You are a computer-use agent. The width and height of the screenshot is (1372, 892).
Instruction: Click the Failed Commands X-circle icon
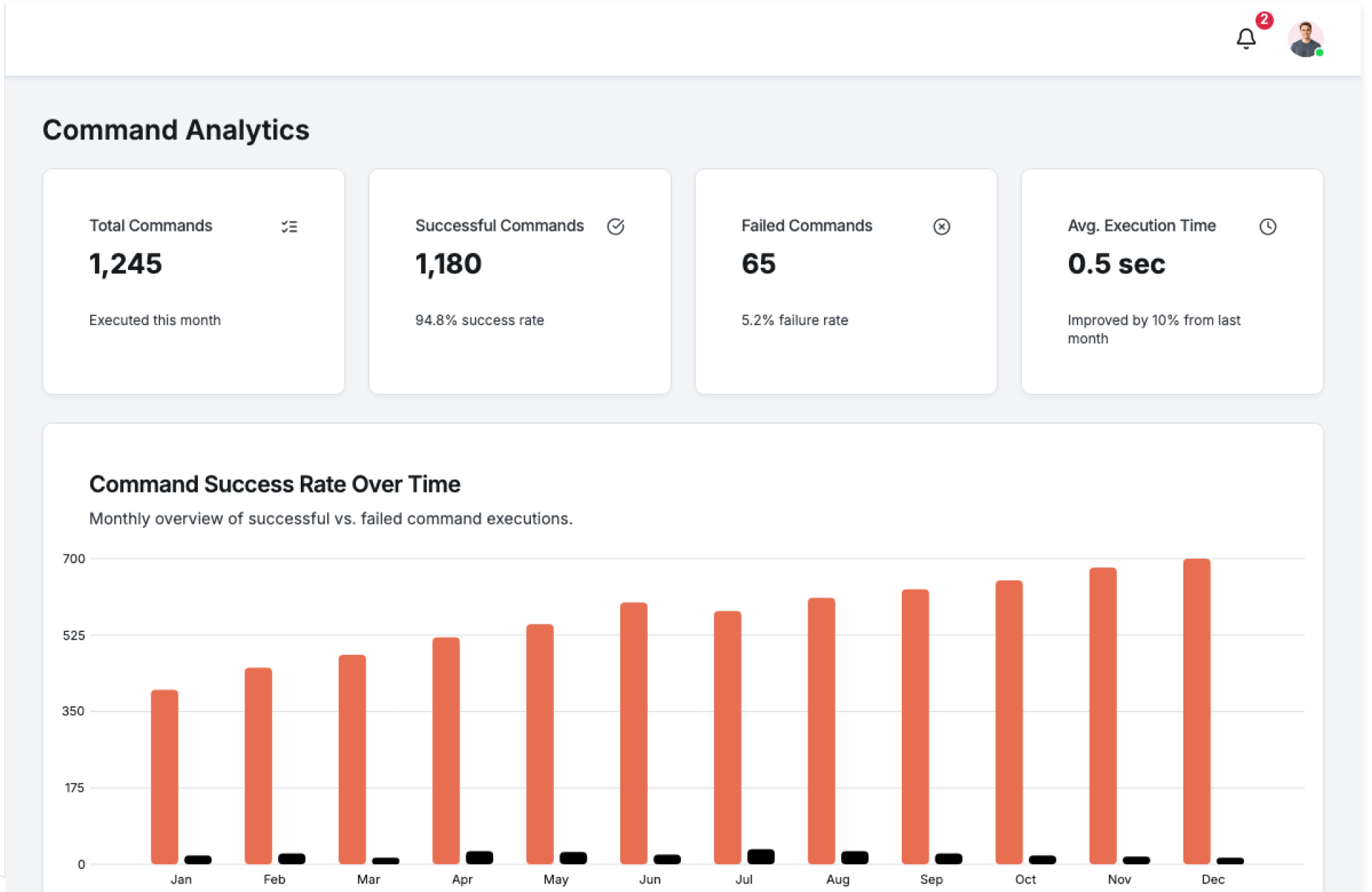[x=941, y=227]
